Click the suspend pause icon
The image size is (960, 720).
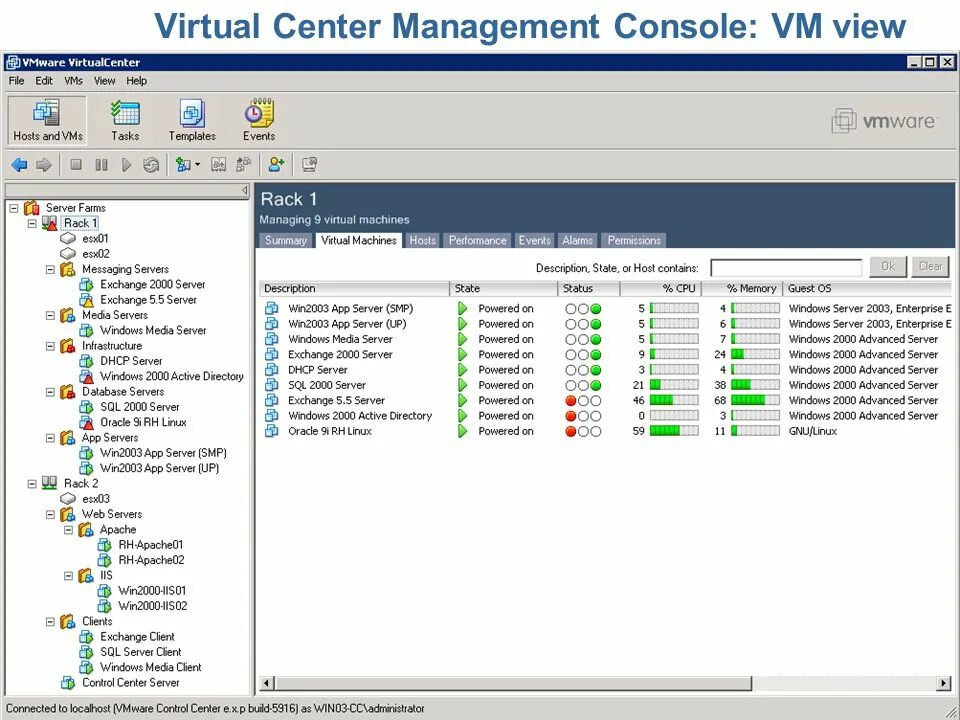[101, 165]
